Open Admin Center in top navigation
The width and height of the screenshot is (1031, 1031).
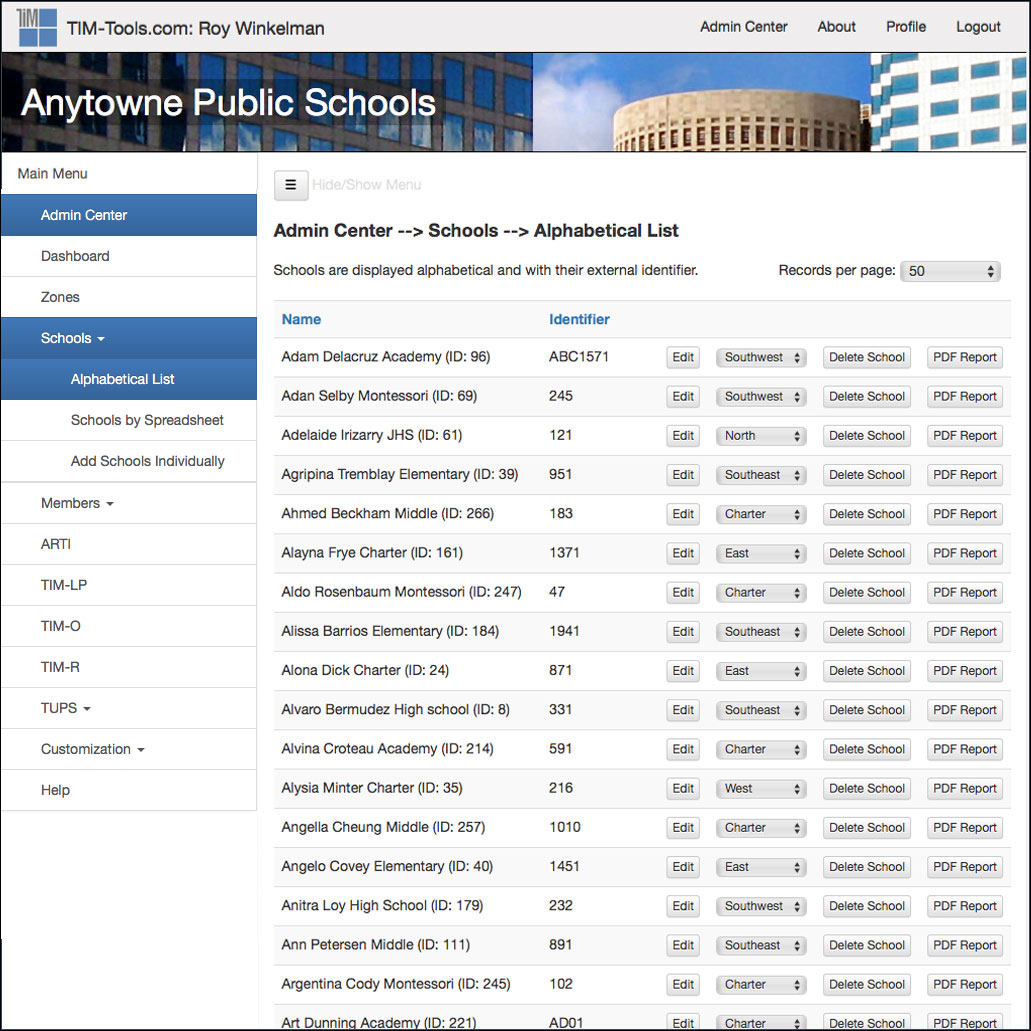(x=744, y=27)
